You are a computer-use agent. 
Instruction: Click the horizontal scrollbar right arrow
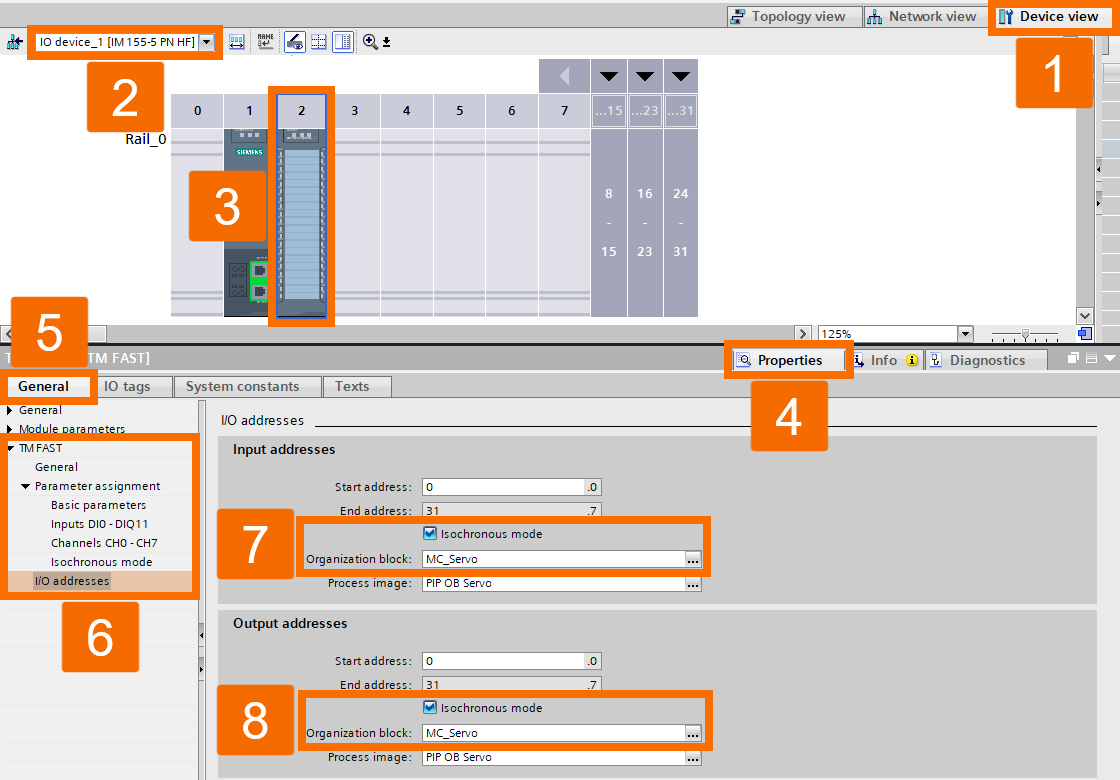click(x=803, y=334)
